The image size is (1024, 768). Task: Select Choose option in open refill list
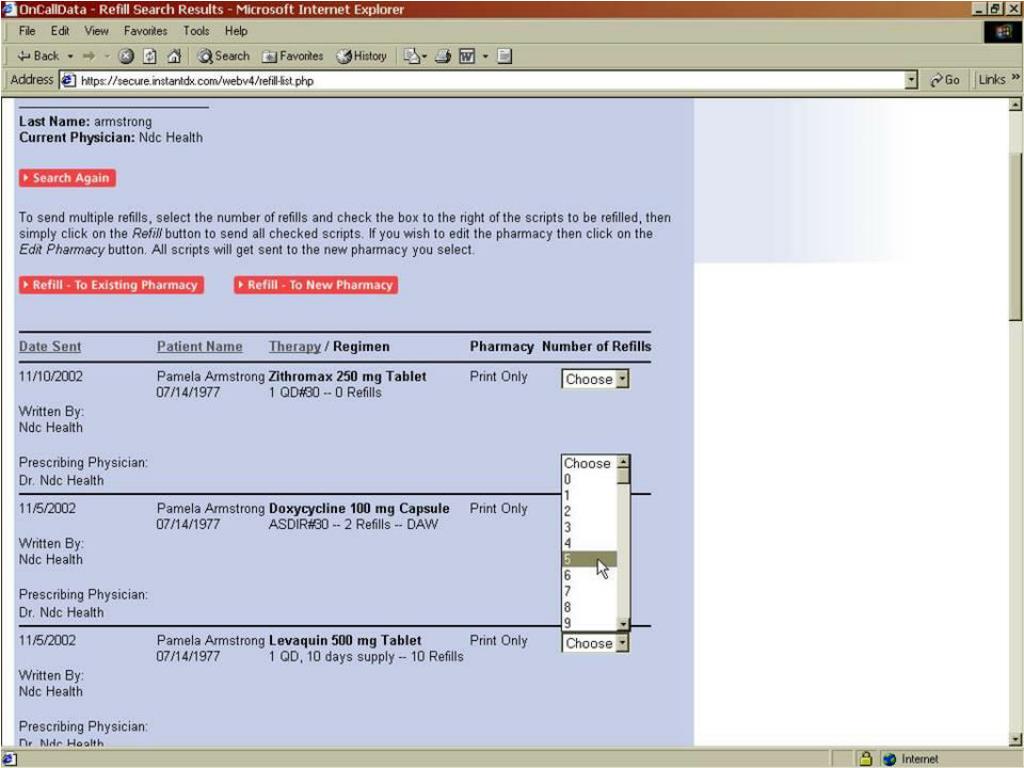click(x=589, y=463)
